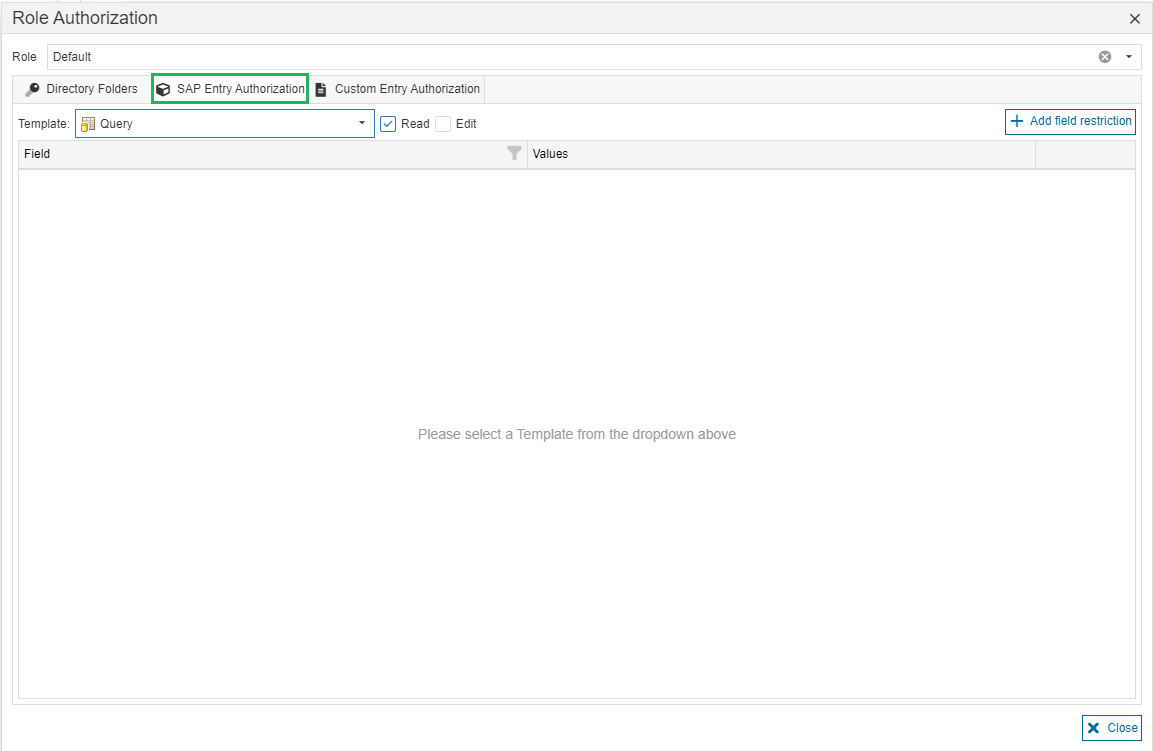1153x751 pixels.
Task: Click the document icon on Custom Entry Authorization
Action: click(321, 89)
